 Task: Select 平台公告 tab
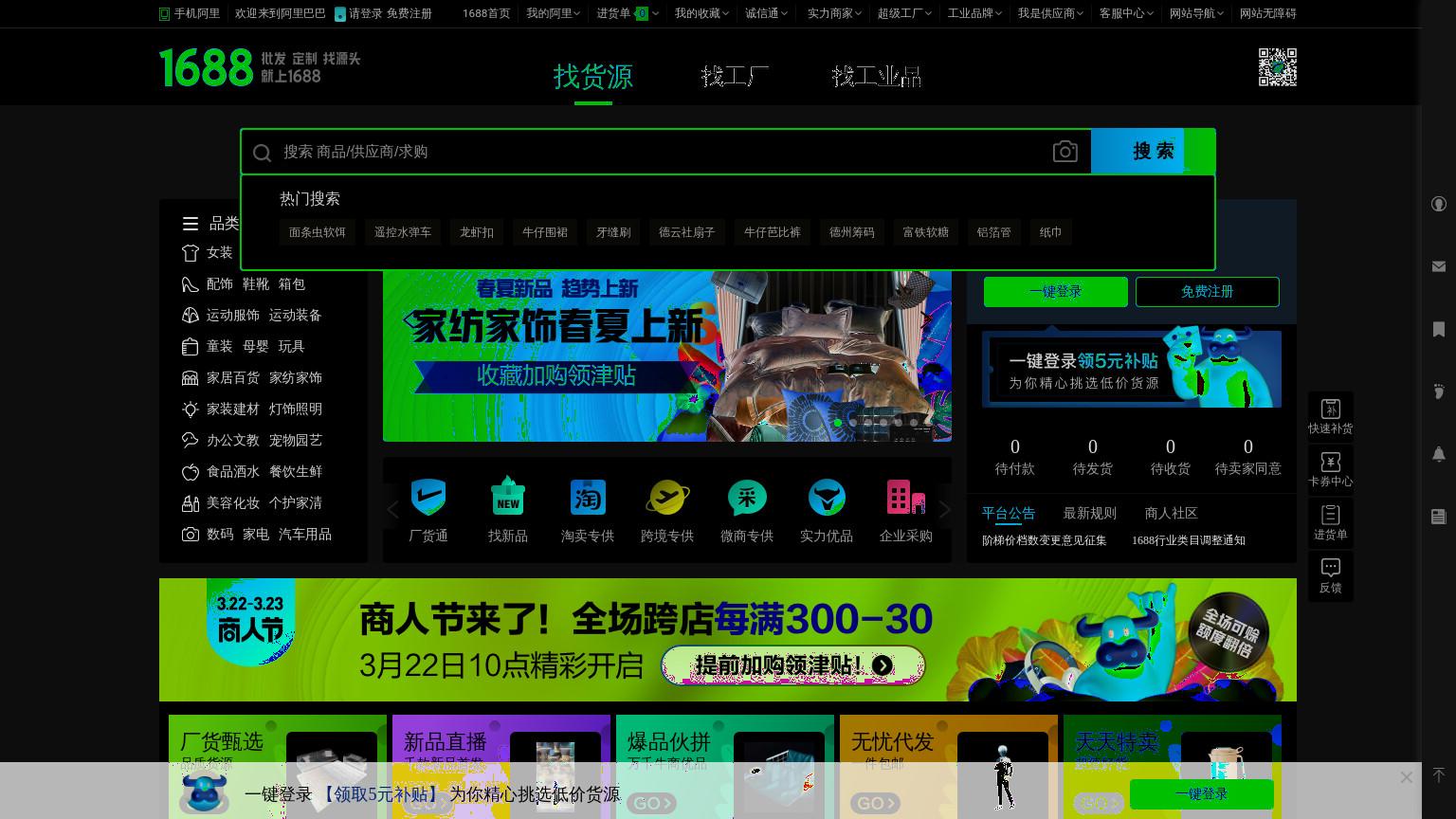[x=1009, y=513]
